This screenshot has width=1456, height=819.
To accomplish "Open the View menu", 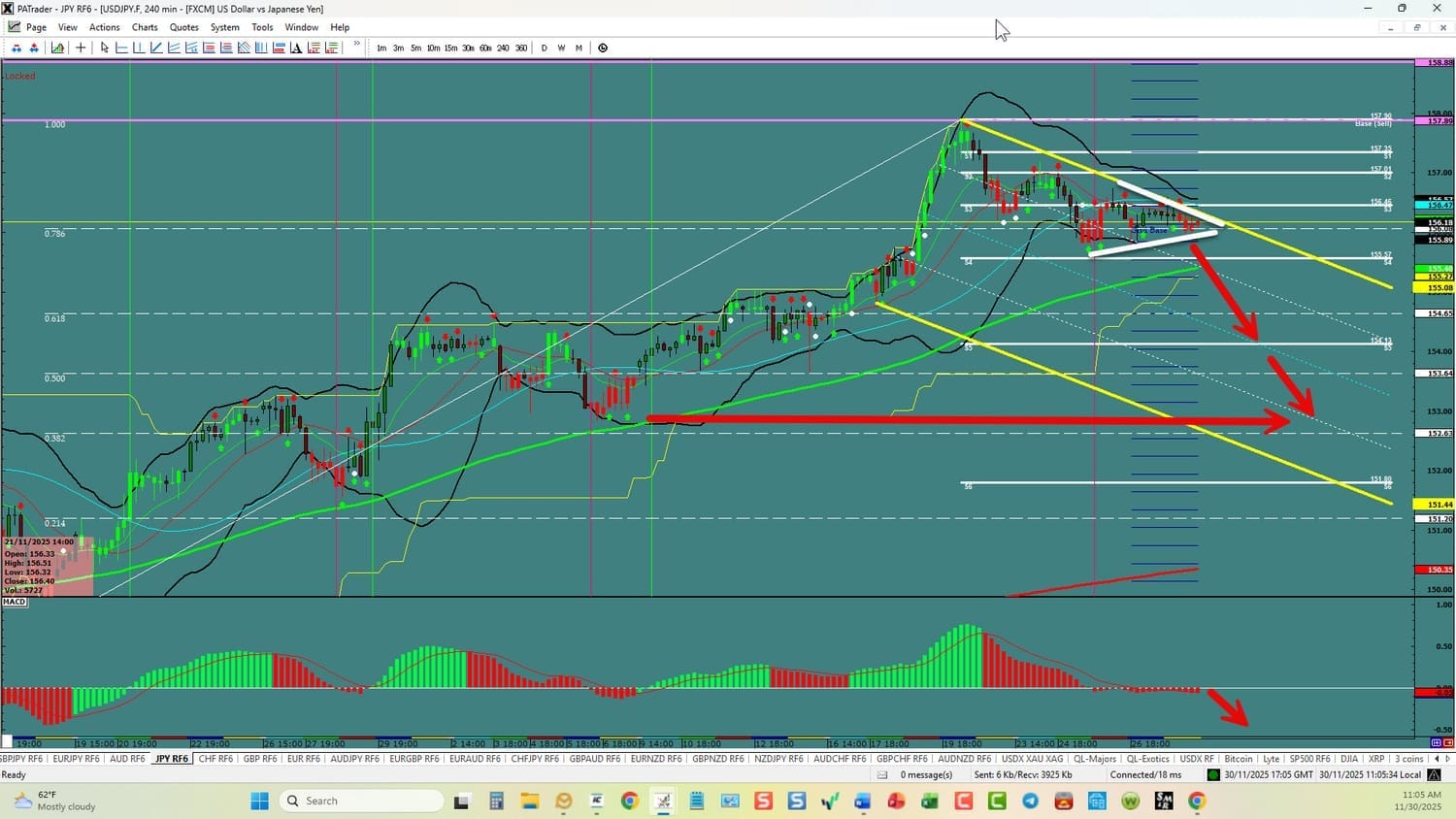I will pos(68,27).
